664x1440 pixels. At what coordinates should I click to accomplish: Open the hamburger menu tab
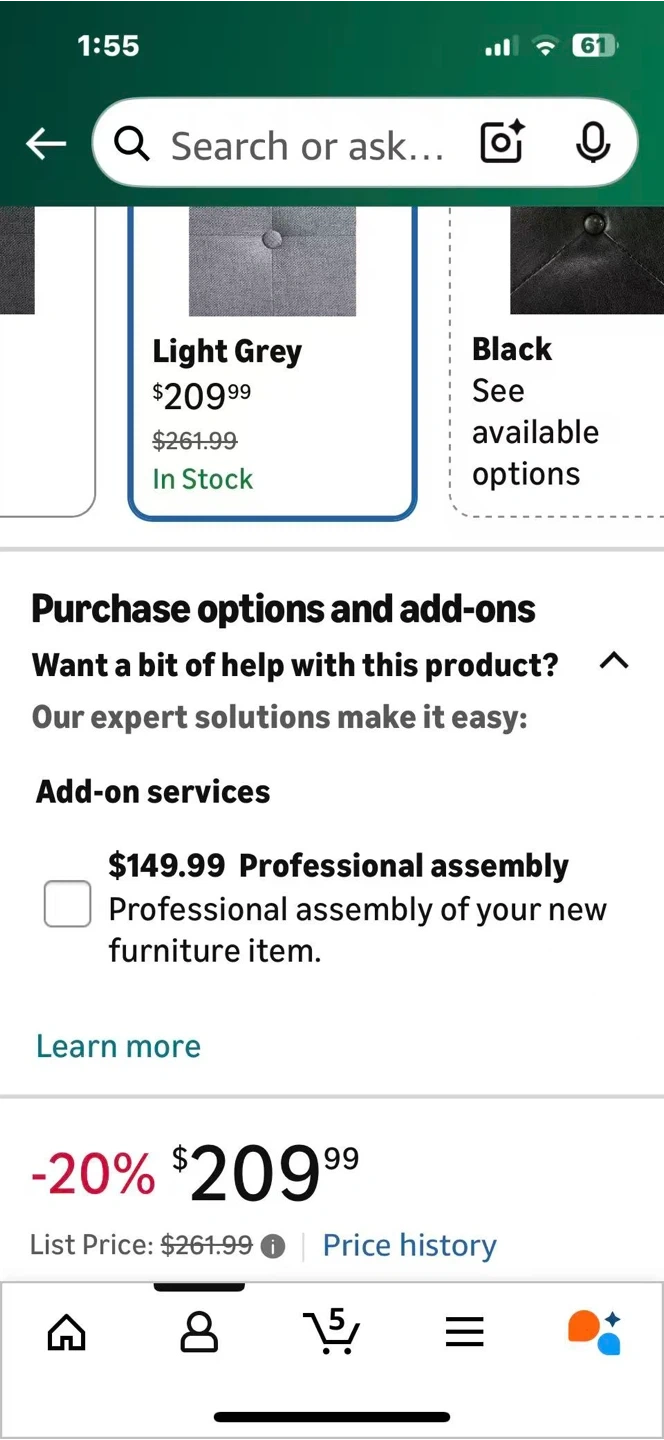[464, 1331]
